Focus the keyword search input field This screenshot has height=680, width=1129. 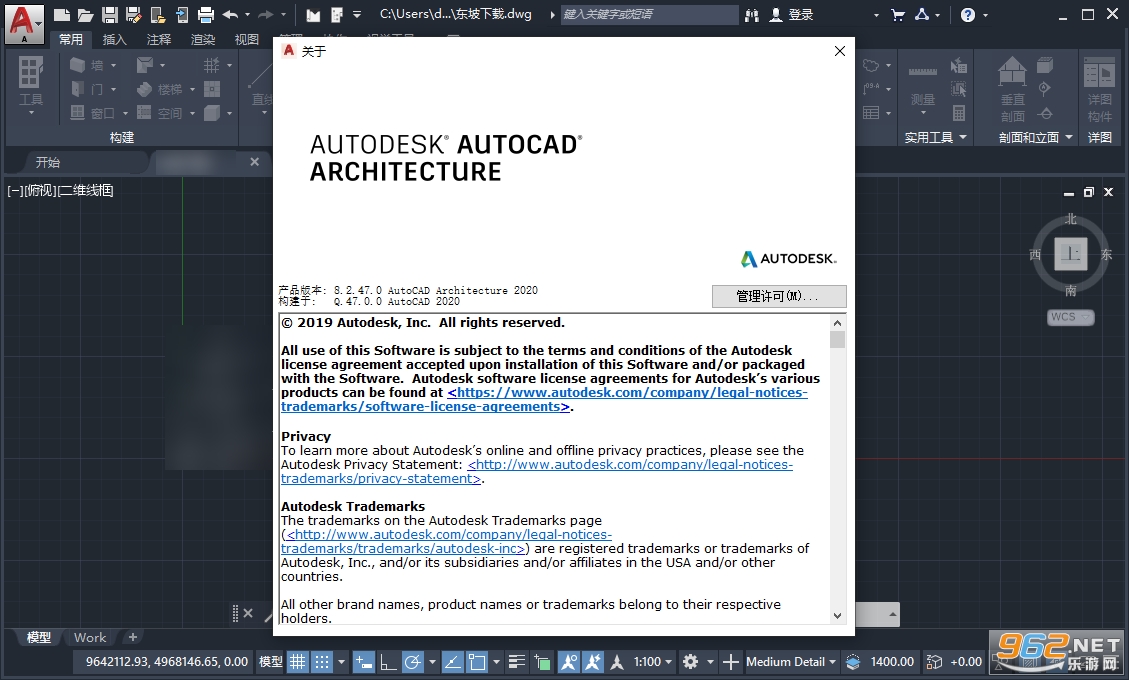(x=649, y=14)
